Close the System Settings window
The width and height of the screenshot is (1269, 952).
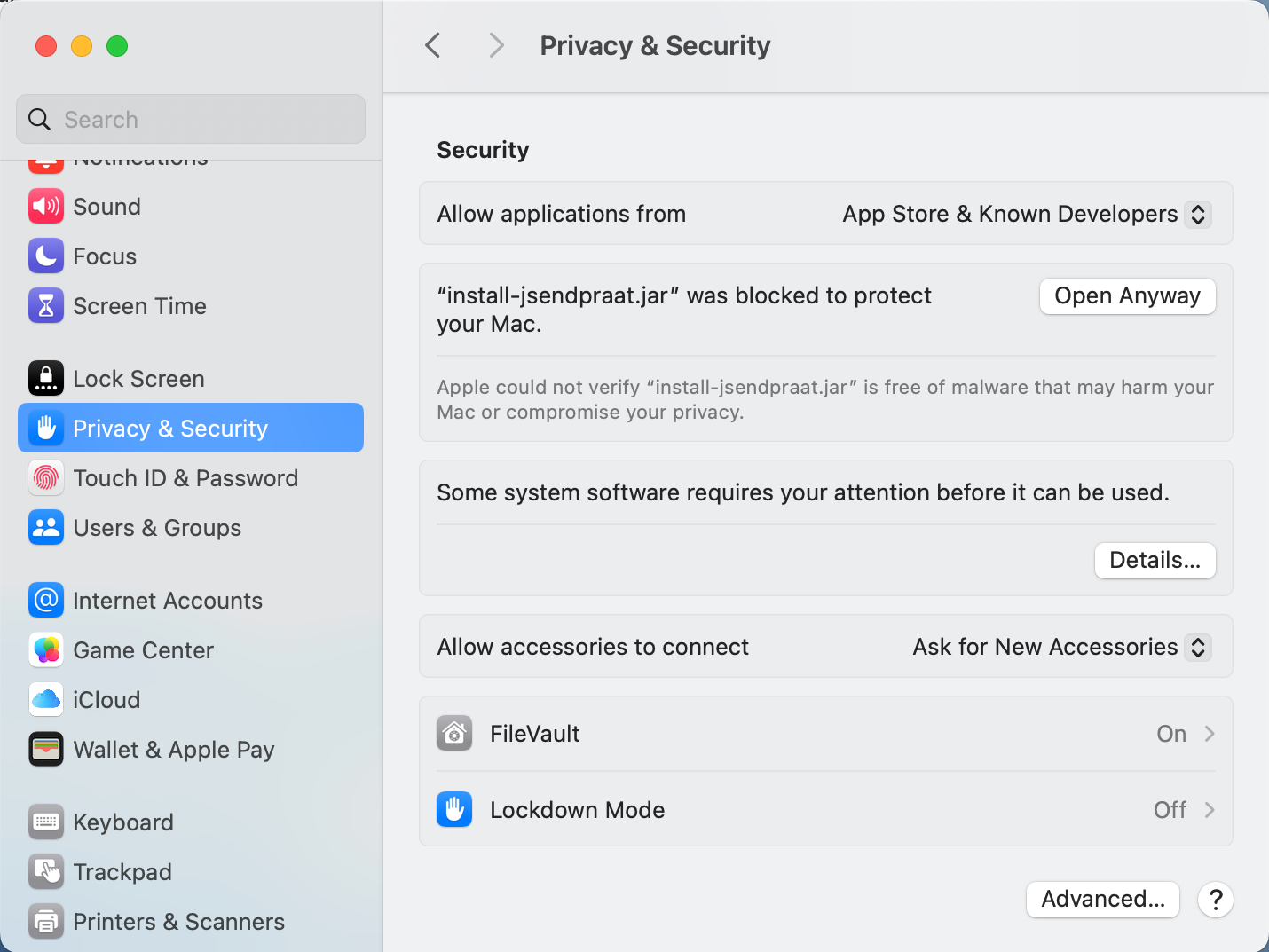point(46,46)
